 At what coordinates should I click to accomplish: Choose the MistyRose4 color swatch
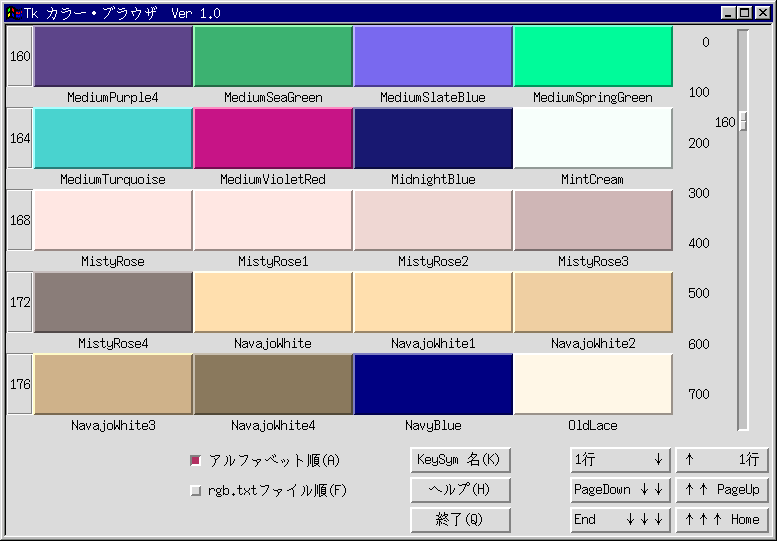coord(113,302)
